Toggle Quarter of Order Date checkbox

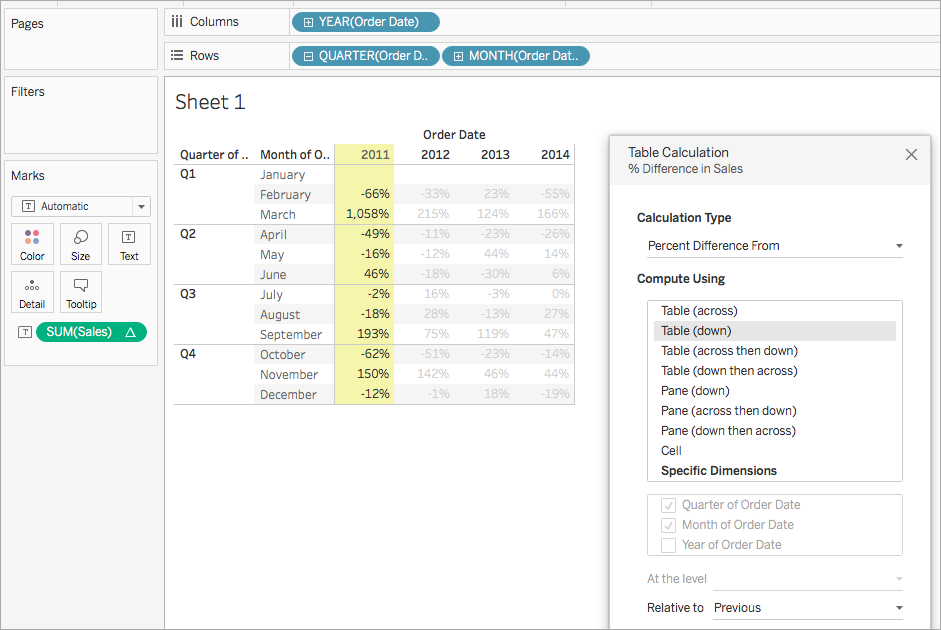point(668,505)
